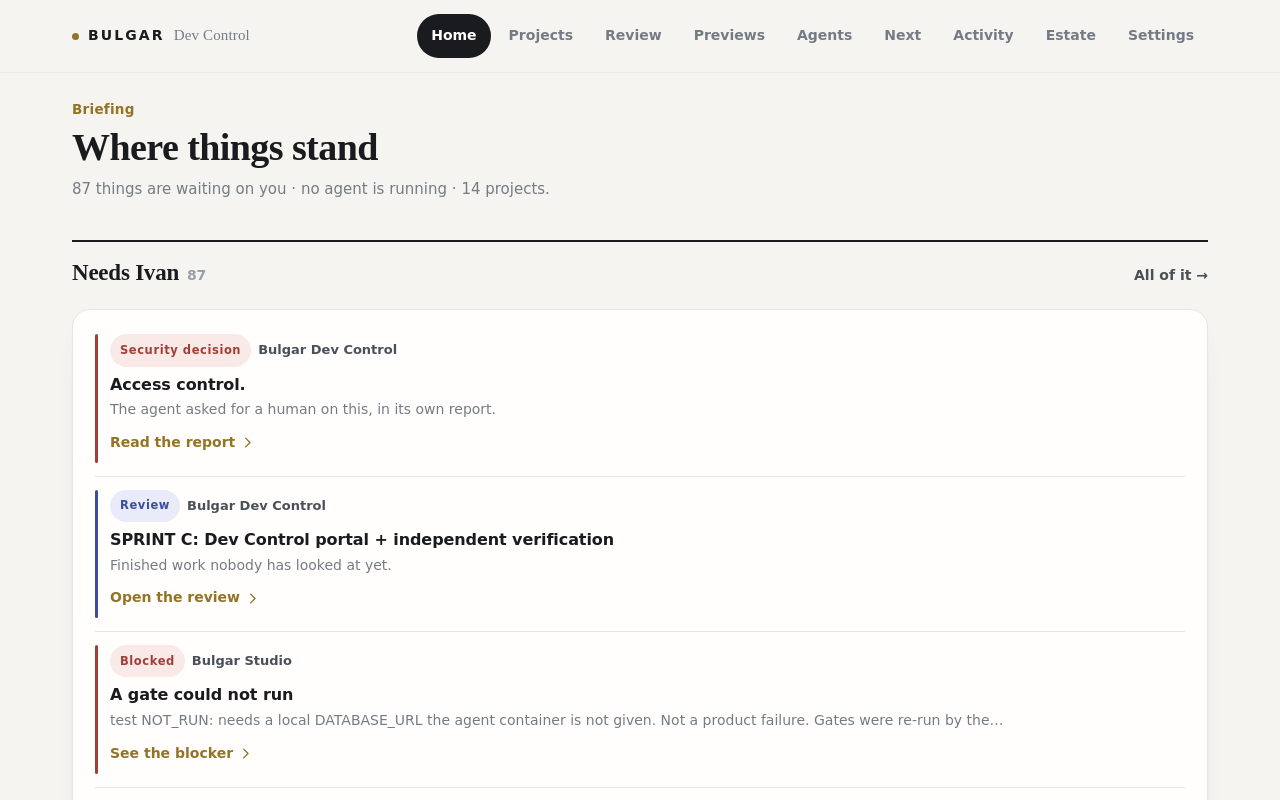Click 'Dev Control' subtitle in header
This screenshot has height=800, width=1280.
[212, 35]
